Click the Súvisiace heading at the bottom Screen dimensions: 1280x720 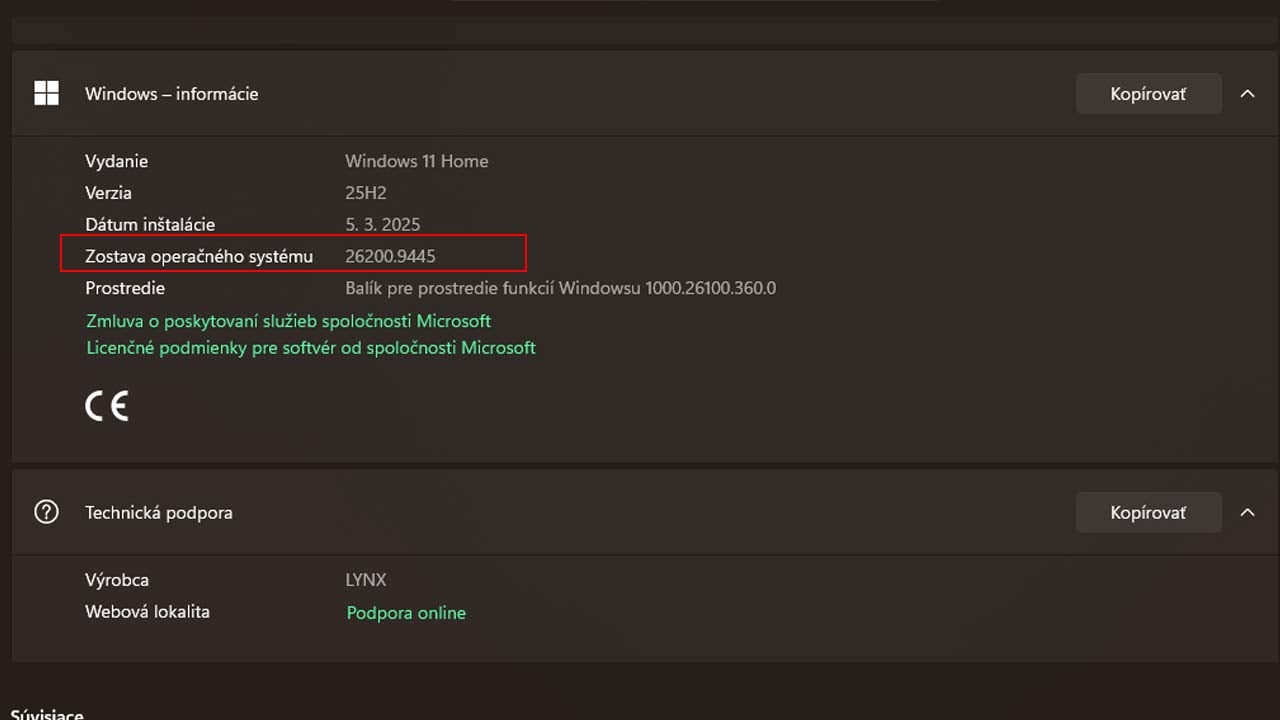click(x=47, y=714)
